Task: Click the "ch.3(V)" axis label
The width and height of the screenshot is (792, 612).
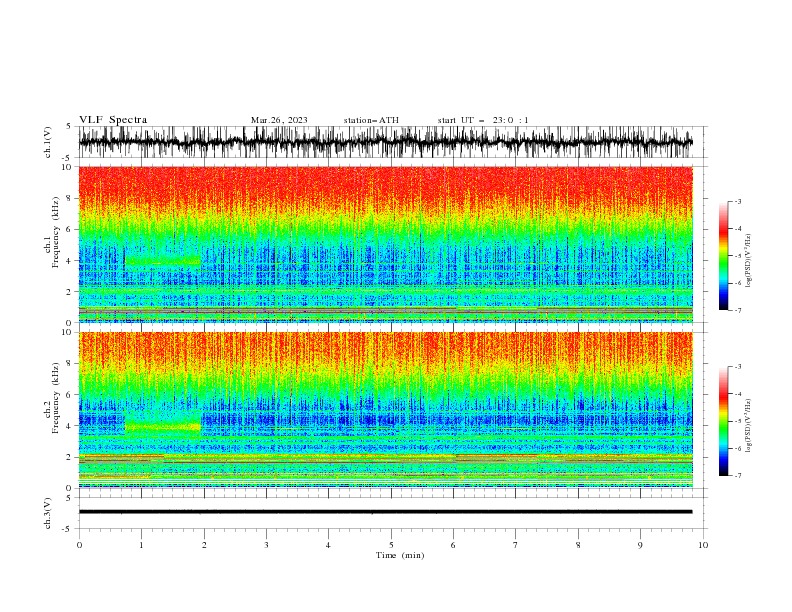Action: 48,513
